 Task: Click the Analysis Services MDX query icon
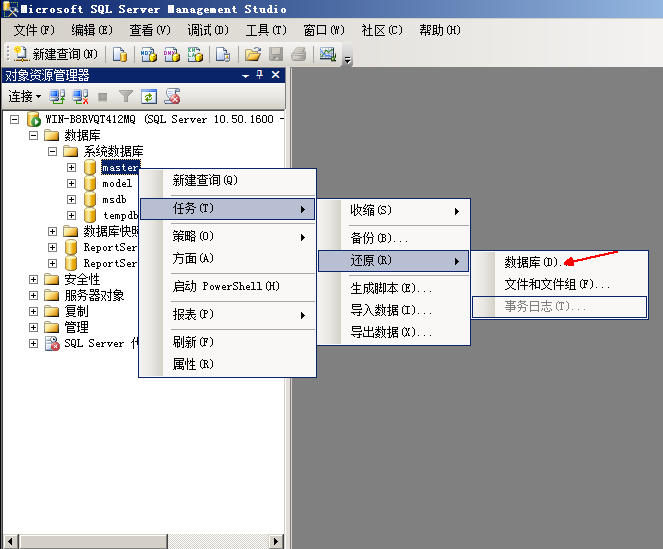click(x=148, y=54)
